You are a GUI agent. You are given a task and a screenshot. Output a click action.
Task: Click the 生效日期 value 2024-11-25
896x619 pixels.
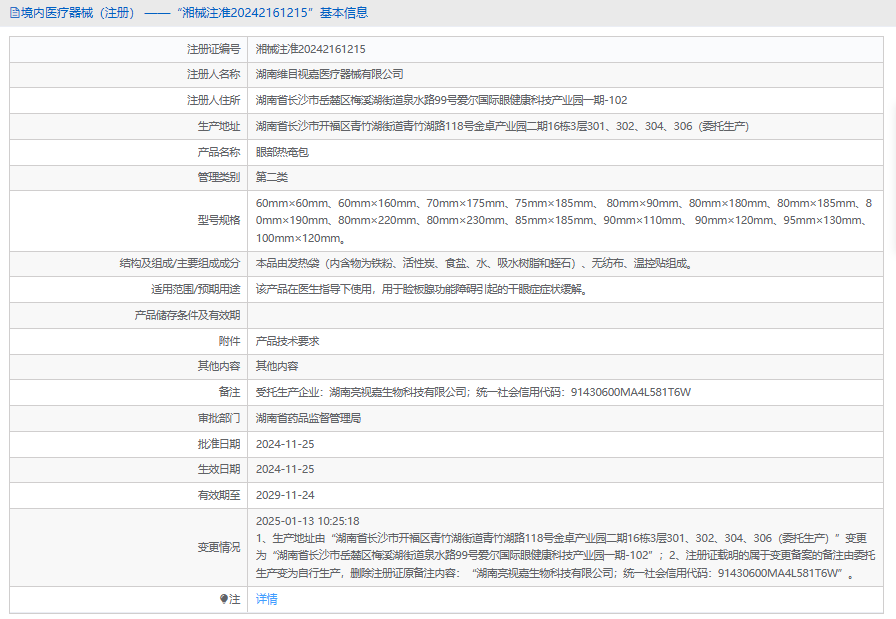click(x=285, y=469)
